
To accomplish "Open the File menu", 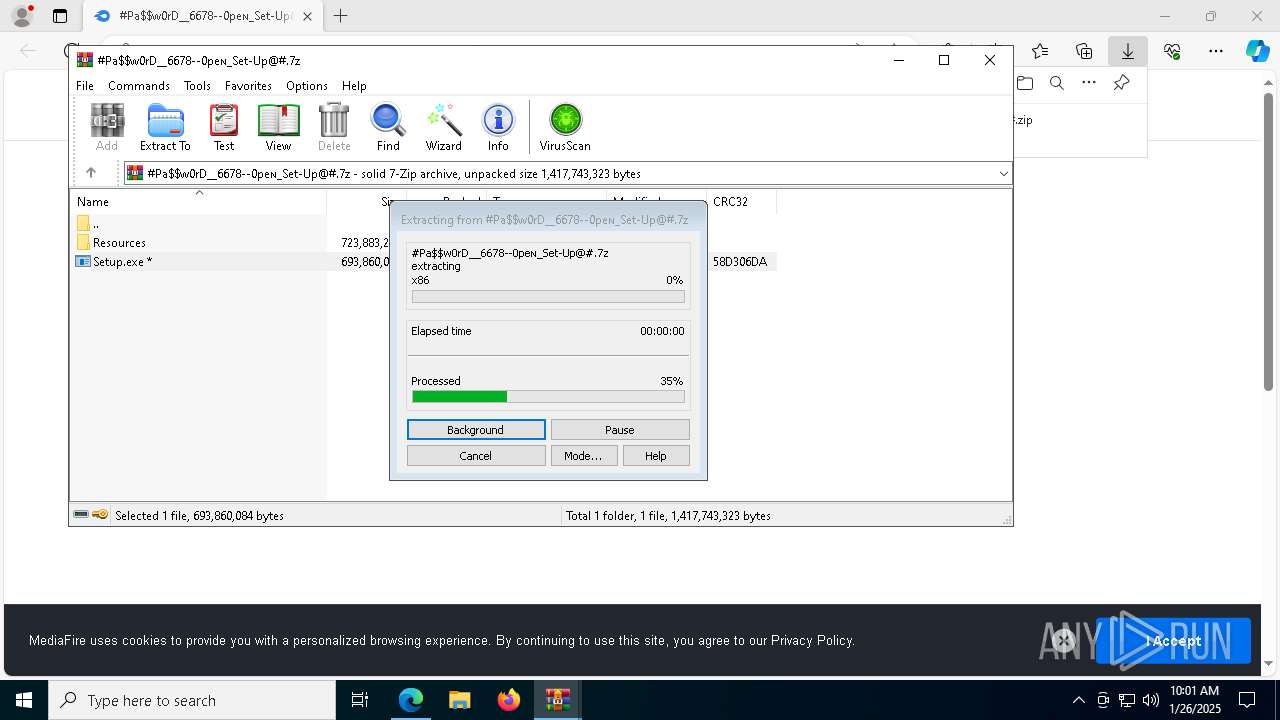I will click(85, 86).
